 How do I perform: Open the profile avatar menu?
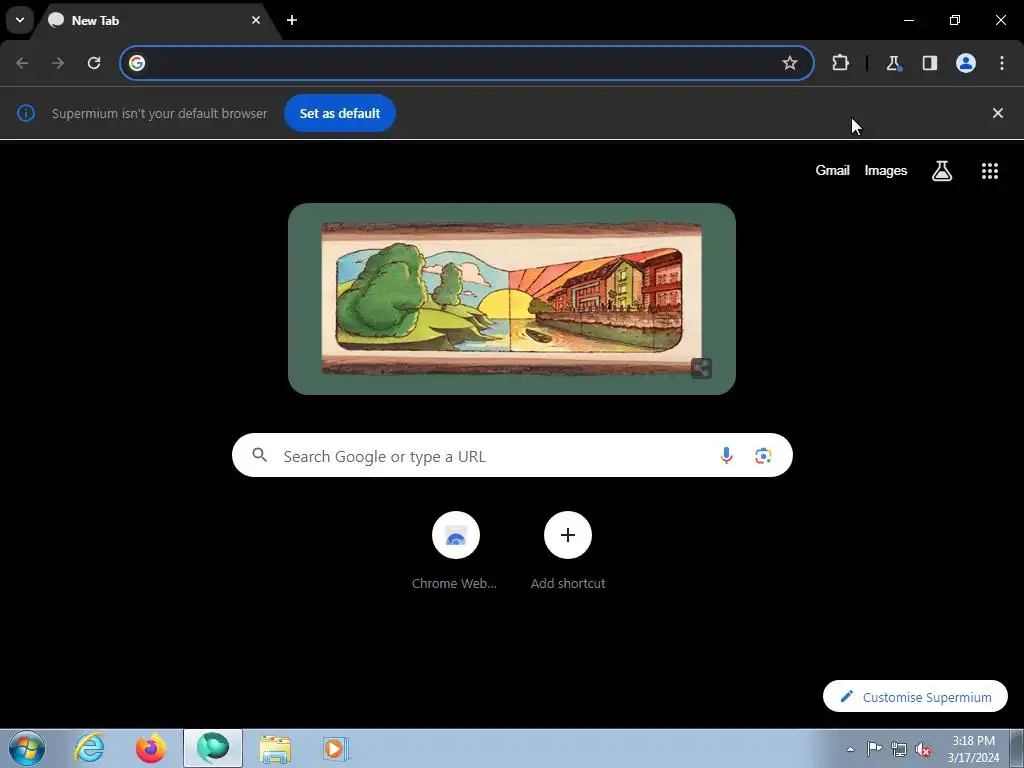pos(966,63)
